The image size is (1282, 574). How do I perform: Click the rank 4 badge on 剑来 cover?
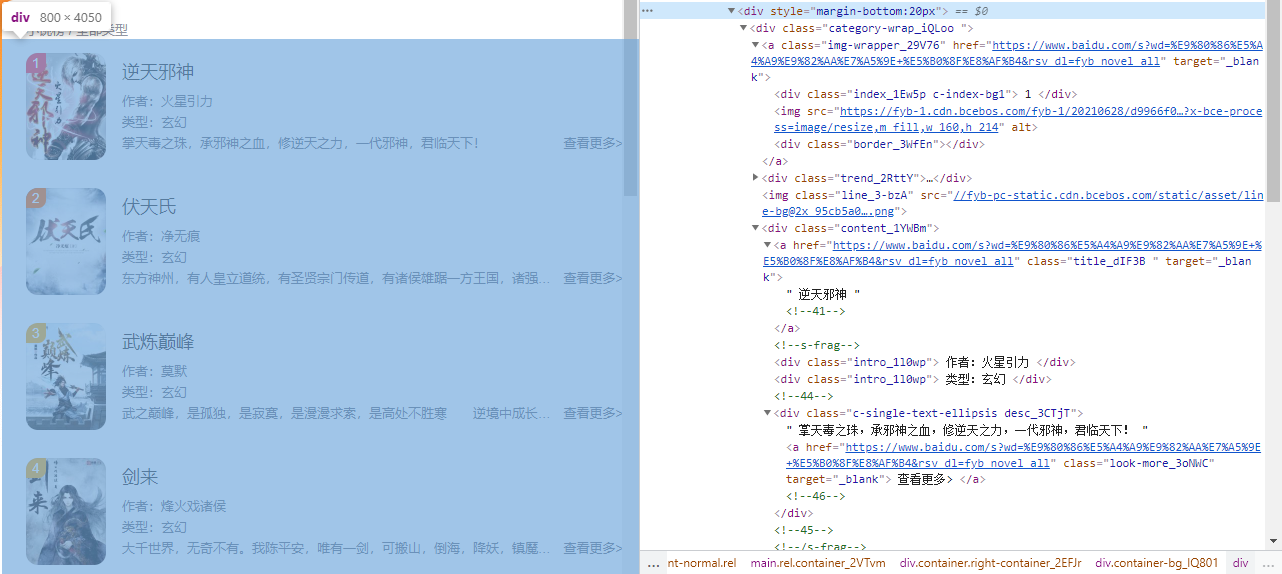pyautogui.click(x=36, y=468)
